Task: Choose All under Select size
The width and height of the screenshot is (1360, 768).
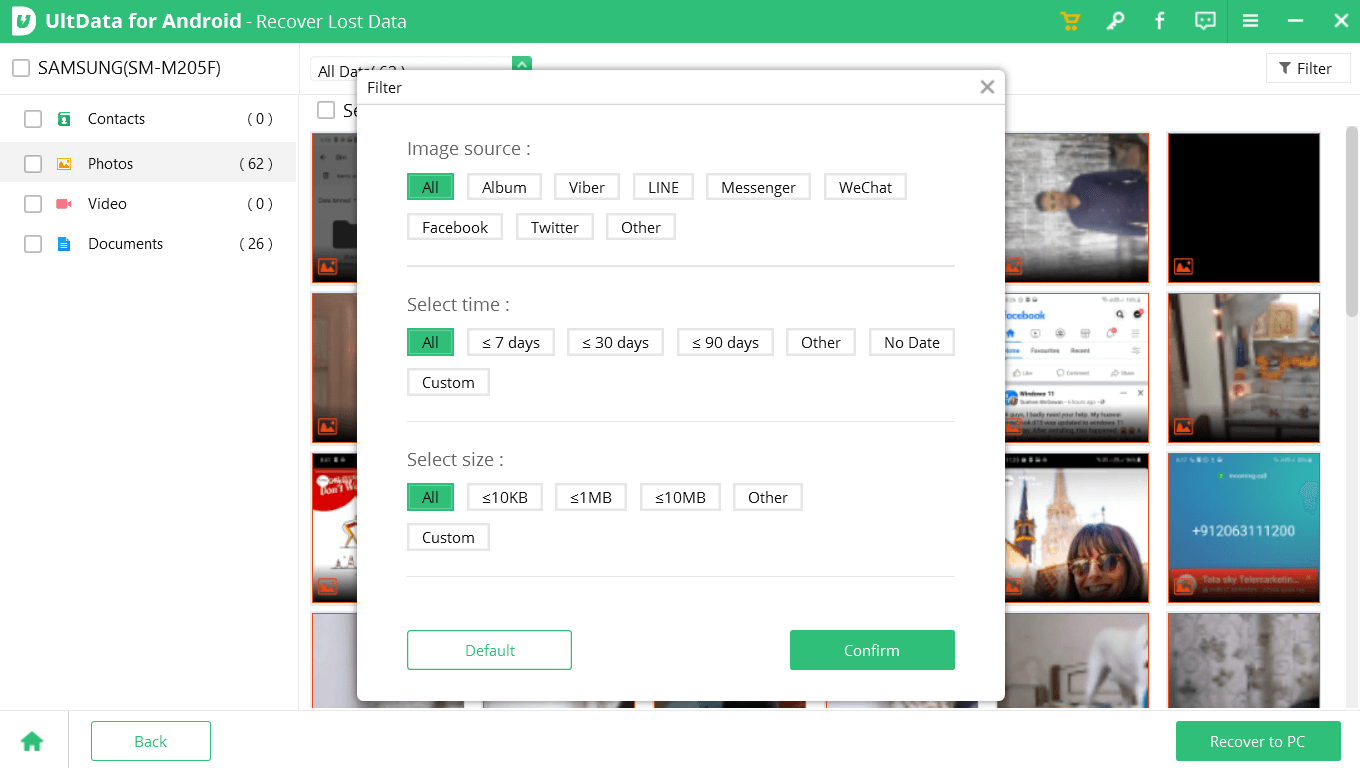Action: 430,497
